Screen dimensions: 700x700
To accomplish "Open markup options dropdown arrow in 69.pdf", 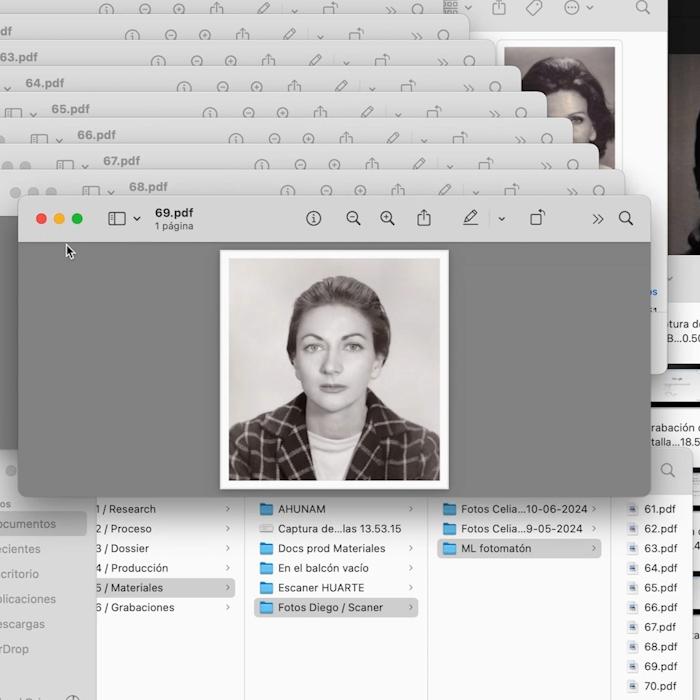I will (x=501, y=219).
